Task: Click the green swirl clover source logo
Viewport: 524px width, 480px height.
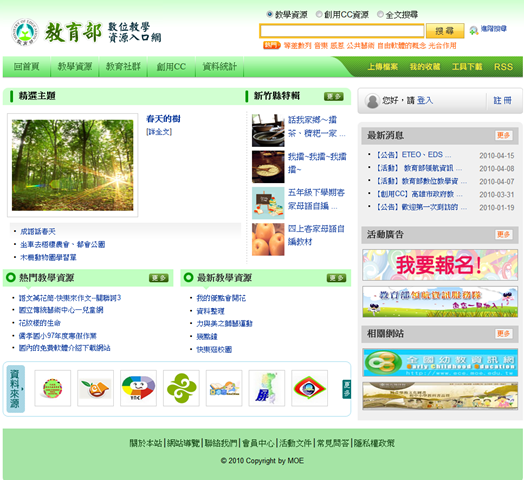Action: coord(181,388)
